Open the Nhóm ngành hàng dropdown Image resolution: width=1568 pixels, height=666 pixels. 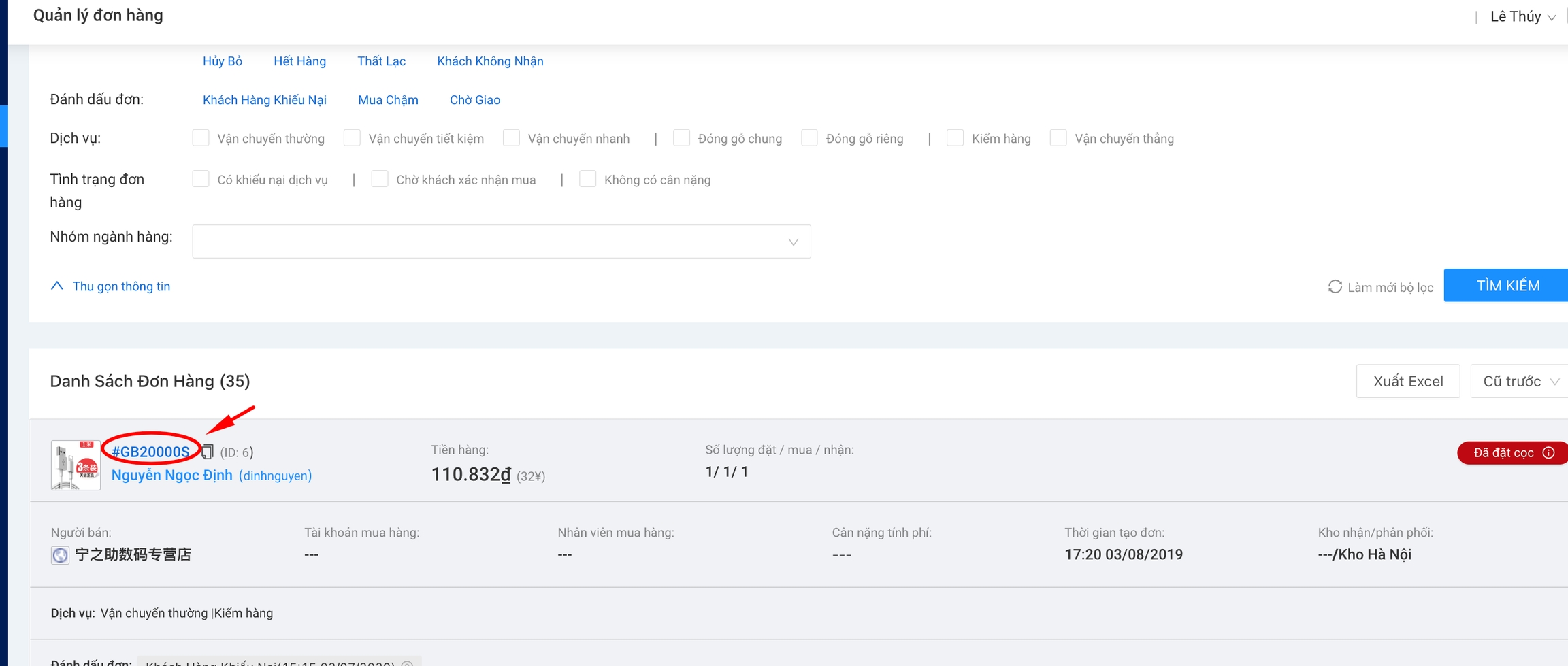click(x=501, y=242)
